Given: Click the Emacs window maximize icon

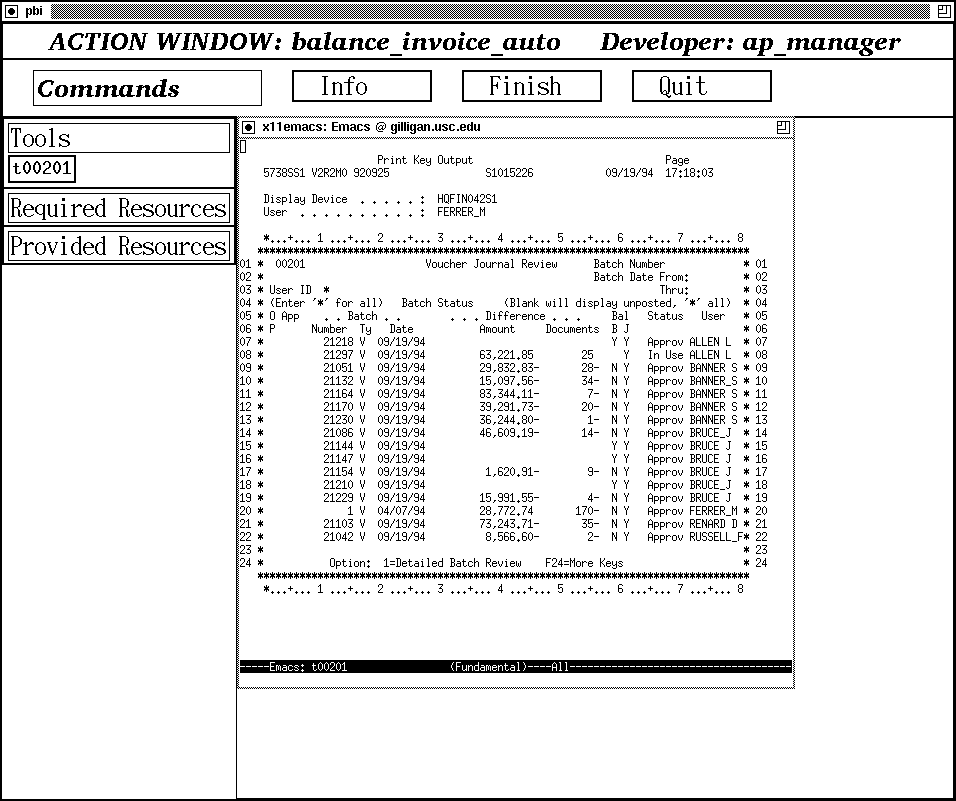Looking at the screenshot, I should tap(783, 127).
